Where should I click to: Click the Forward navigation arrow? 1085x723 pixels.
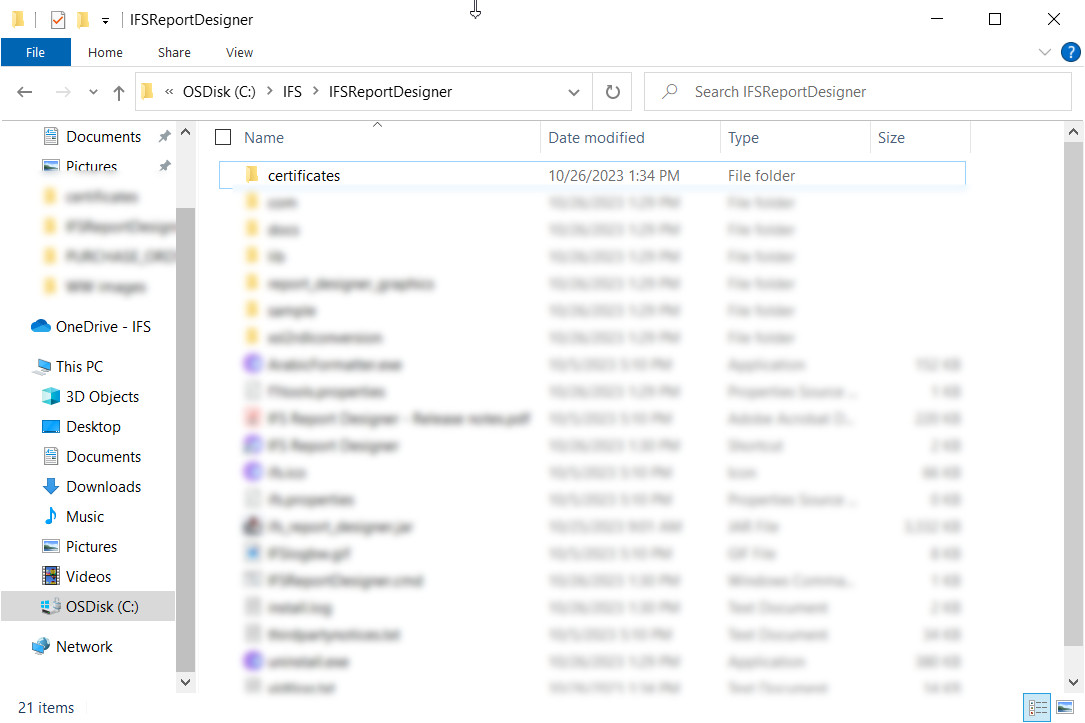point(63,92)
